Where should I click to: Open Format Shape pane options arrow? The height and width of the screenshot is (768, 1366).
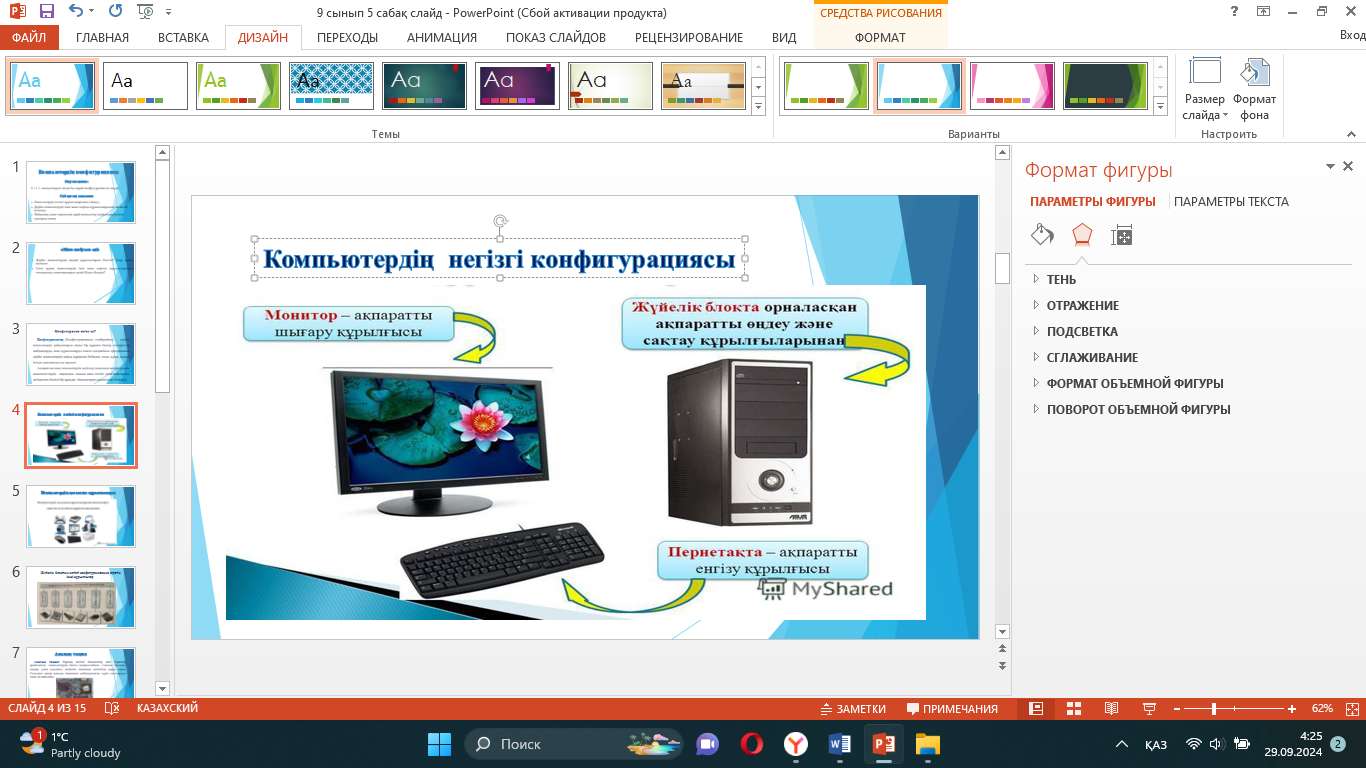[1330, 167]
